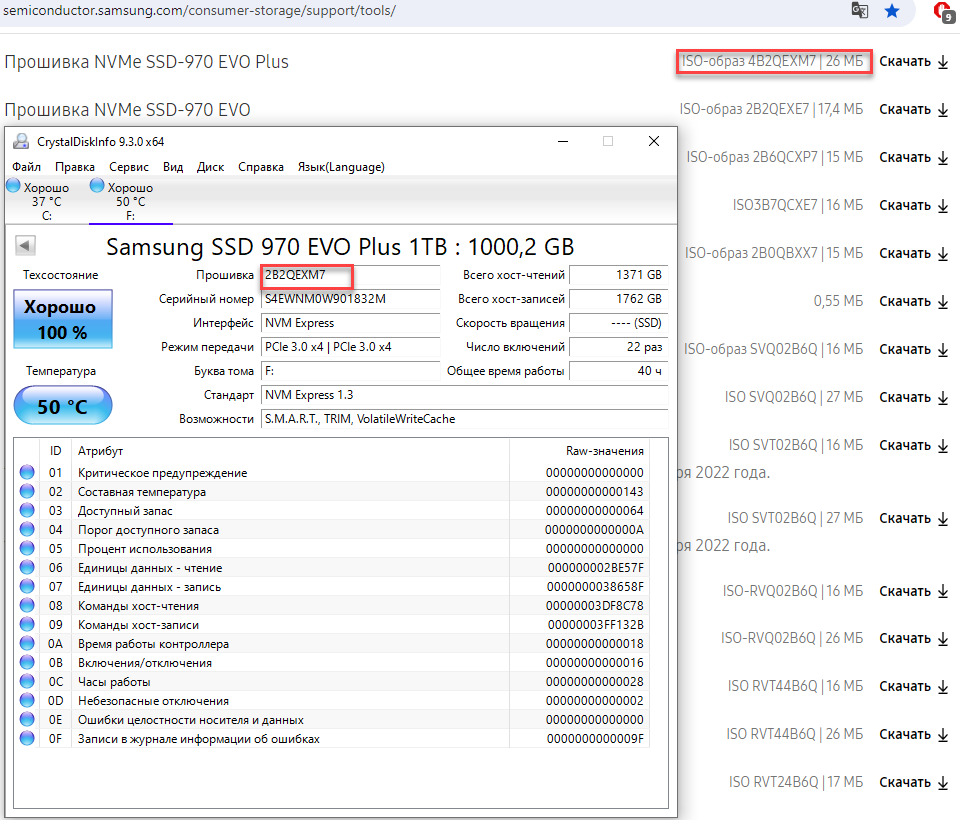
Task: Select attribute row Команды хост-записи
Action: (x=331, y=625)
